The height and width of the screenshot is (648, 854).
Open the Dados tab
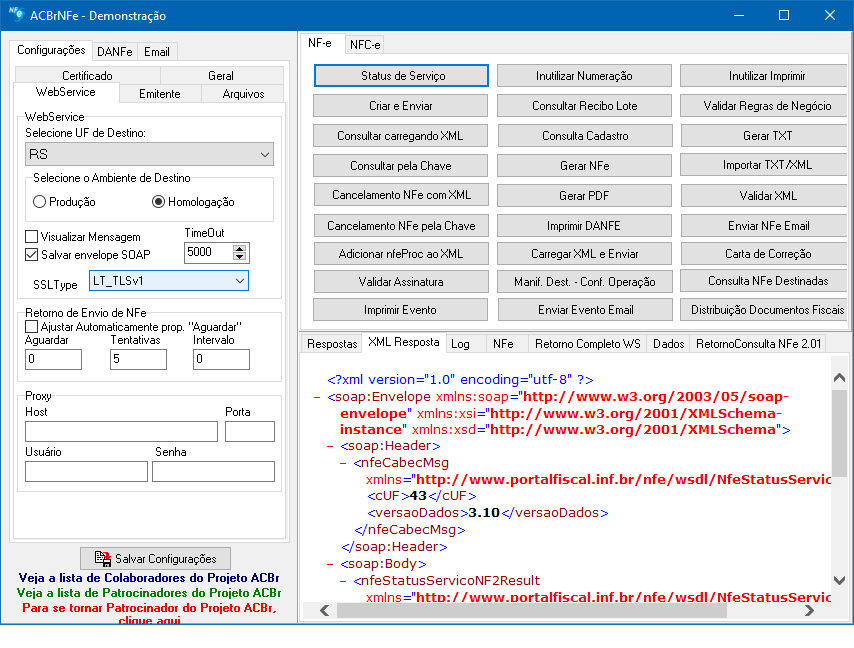click(x=668, y=344)
